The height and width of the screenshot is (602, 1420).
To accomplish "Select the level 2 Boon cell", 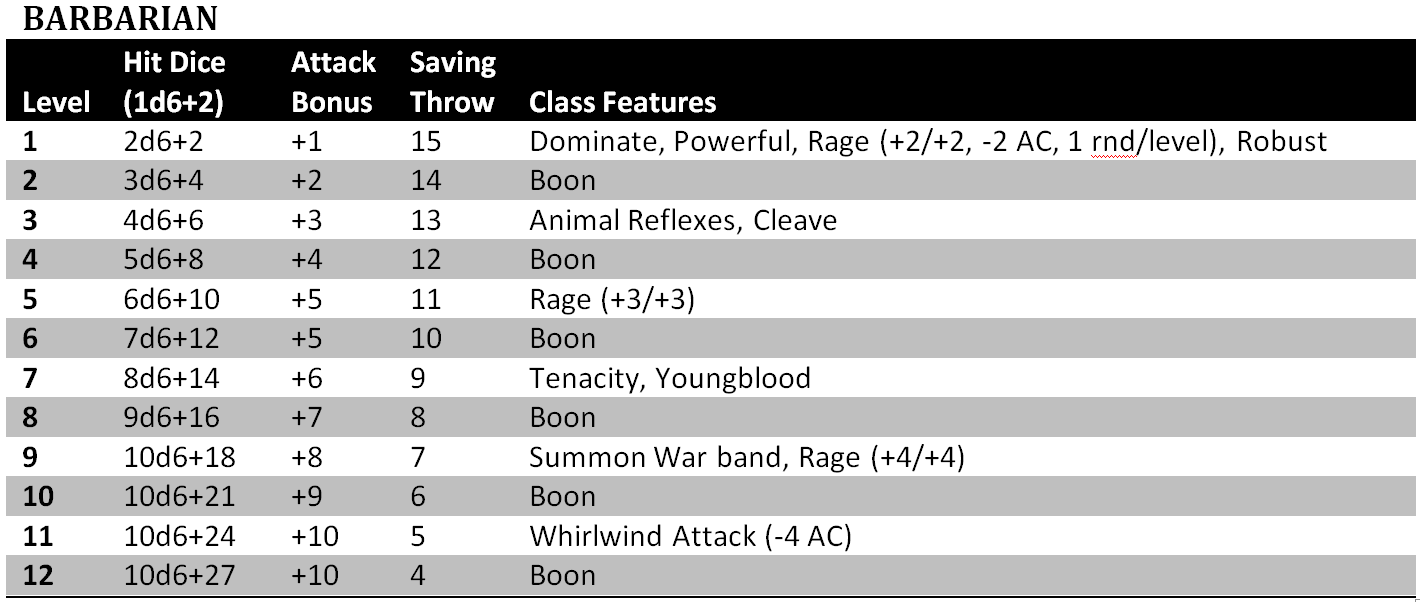I will coord(562,181).
